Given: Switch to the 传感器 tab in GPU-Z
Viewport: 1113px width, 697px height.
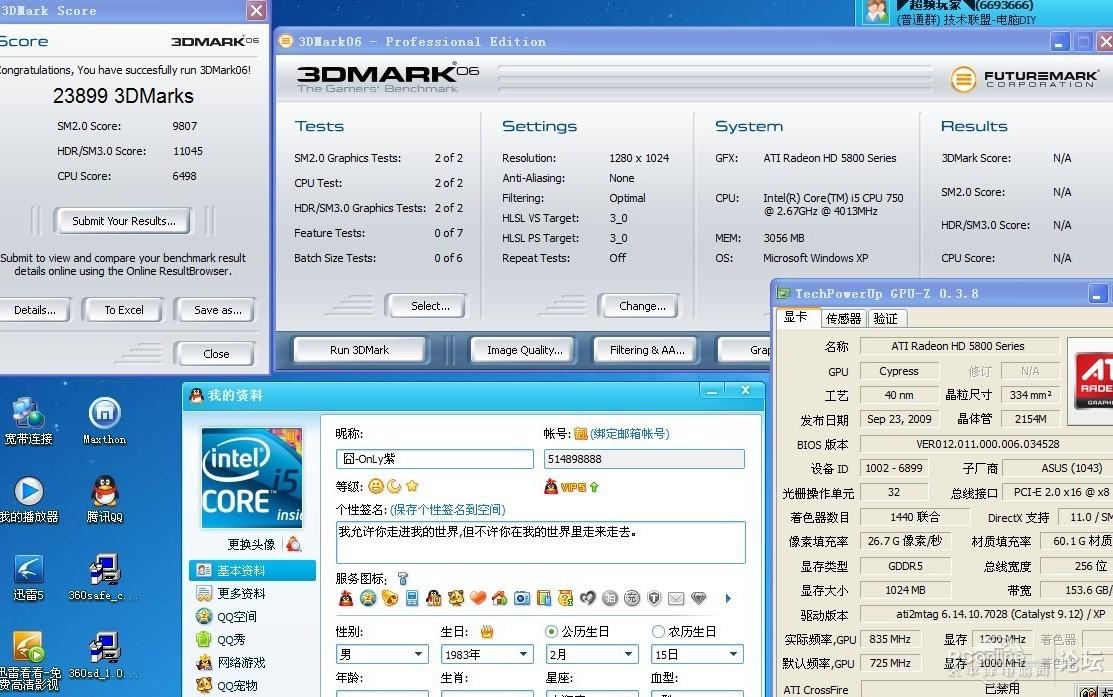Looking at the screenshot, I should pos(843,319).
